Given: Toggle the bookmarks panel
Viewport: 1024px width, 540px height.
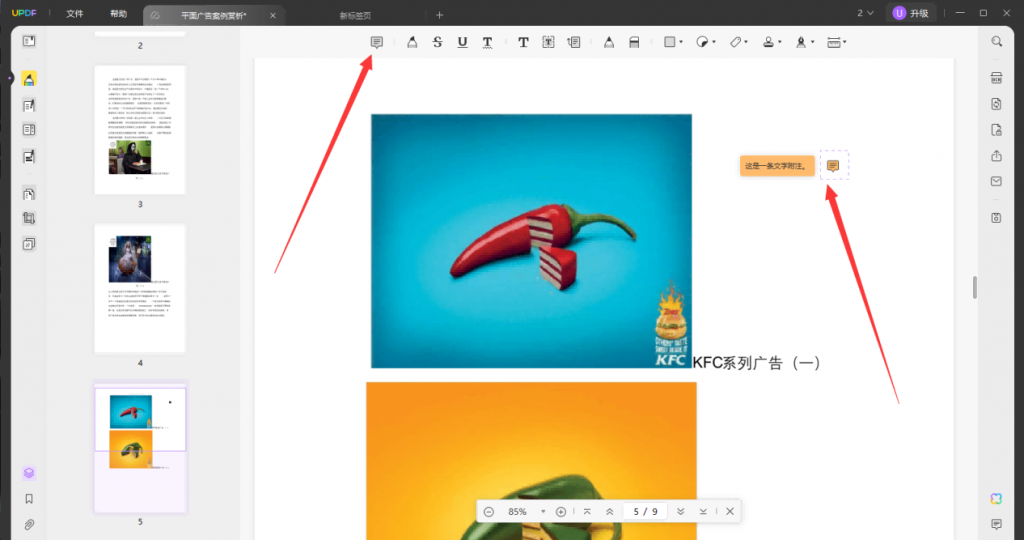Looking at the screenshot, I should coord(29,499).
